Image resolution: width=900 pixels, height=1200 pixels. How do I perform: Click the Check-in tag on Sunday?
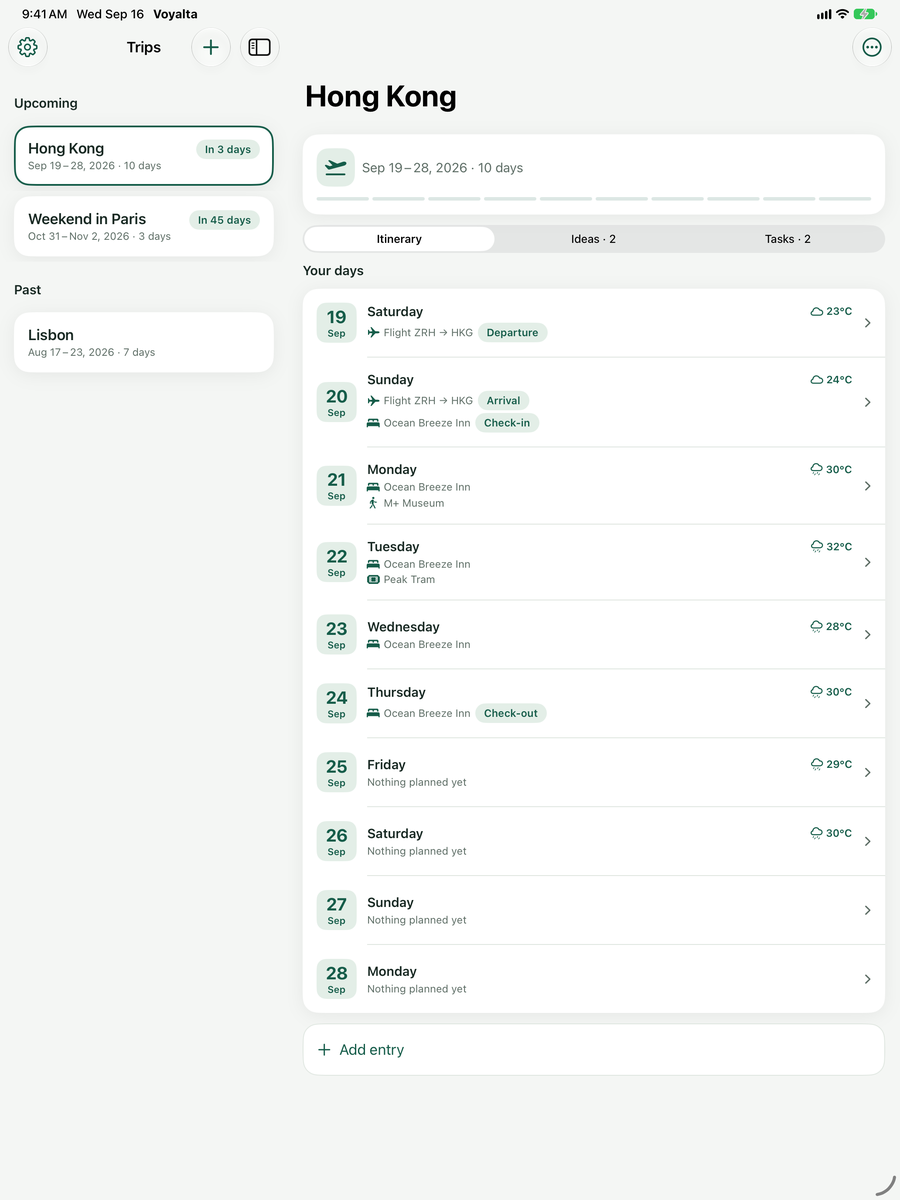pos(507,423)
